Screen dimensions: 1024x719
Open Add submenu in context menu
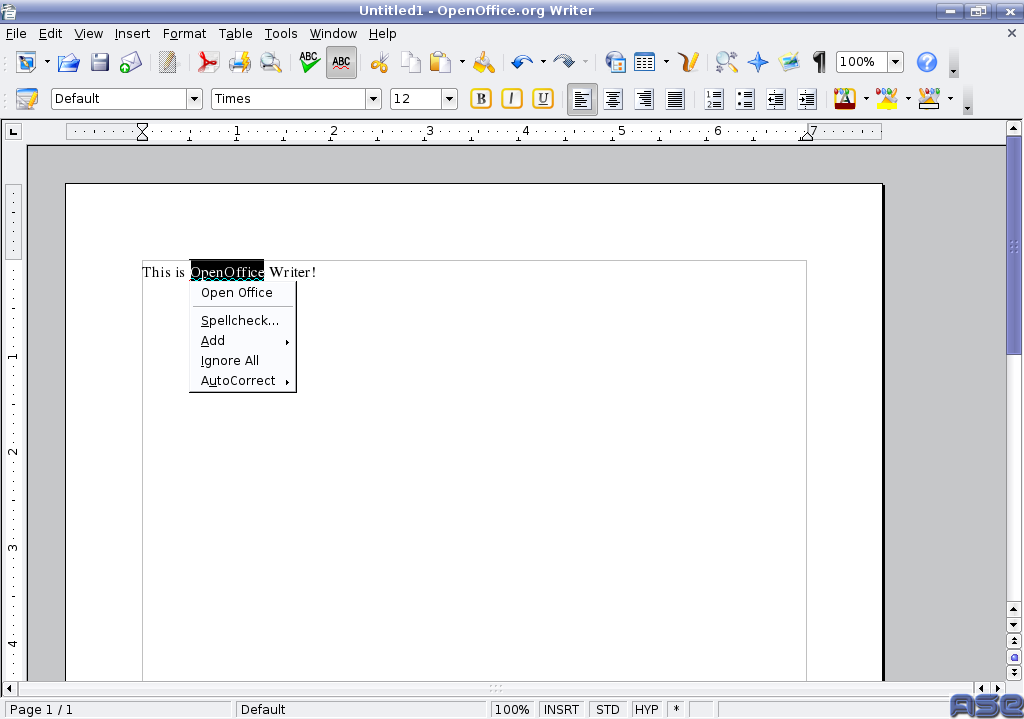[242, 341]
